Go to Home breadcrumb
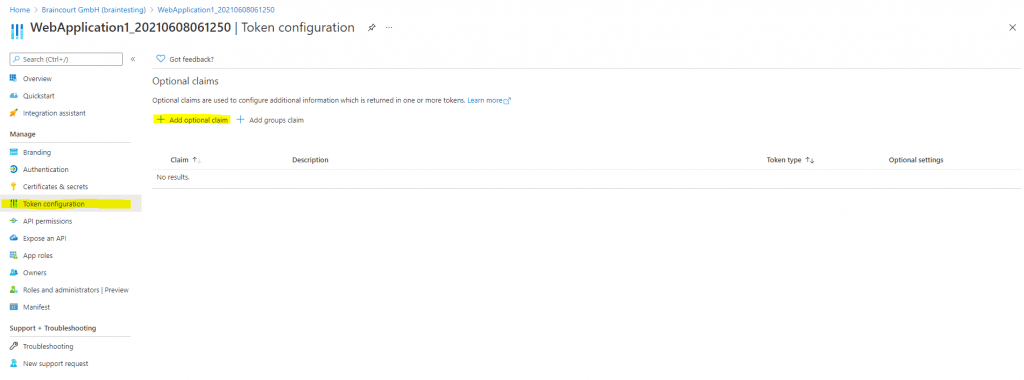The image size is (1024, 380). pyautogui.click(x=20, y=10)
